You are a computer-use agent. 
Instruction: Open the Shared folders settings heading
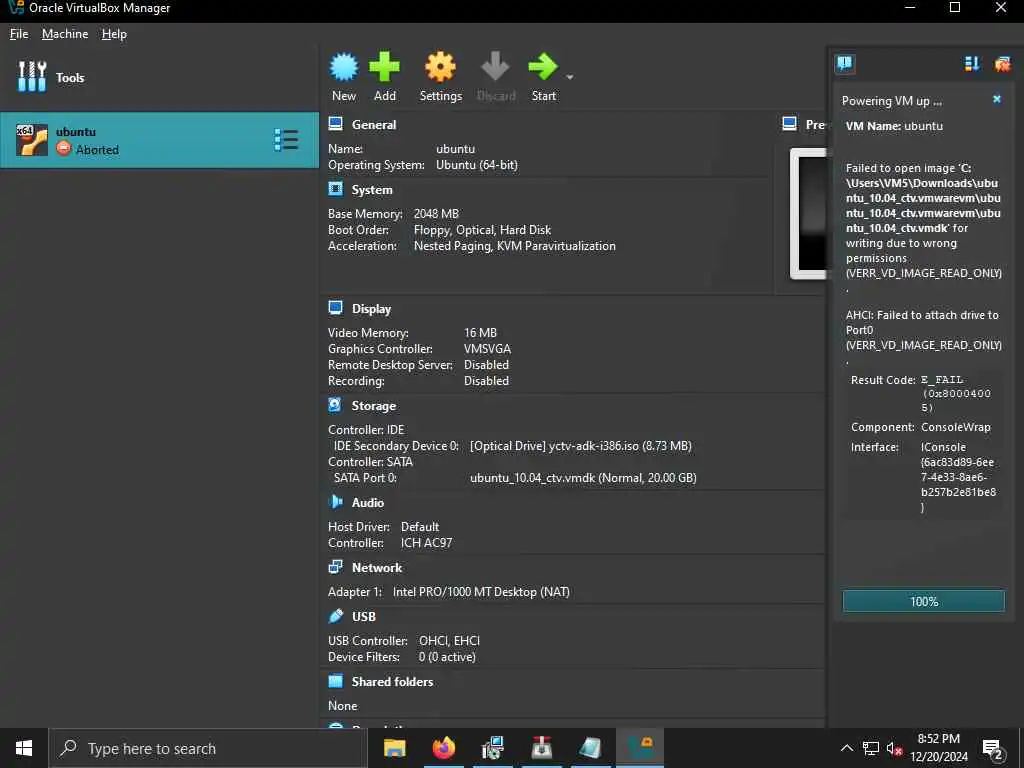tap(392, 682)
